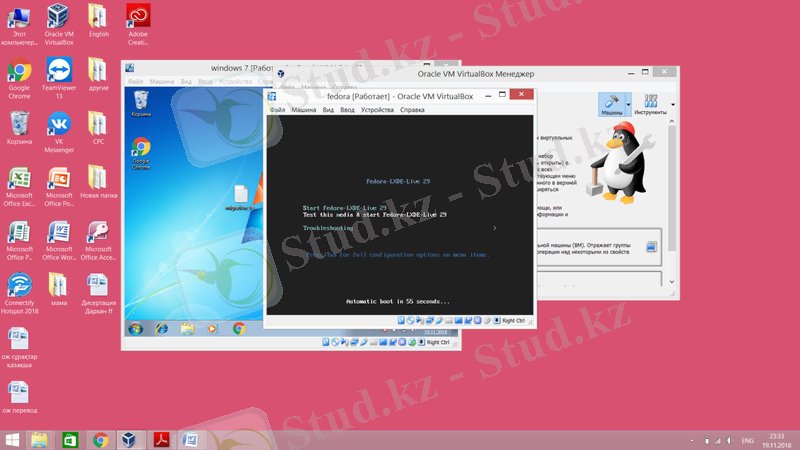Open the Справка menu in fedora window
The image size is (800, 450).
(x=412, y=110)
